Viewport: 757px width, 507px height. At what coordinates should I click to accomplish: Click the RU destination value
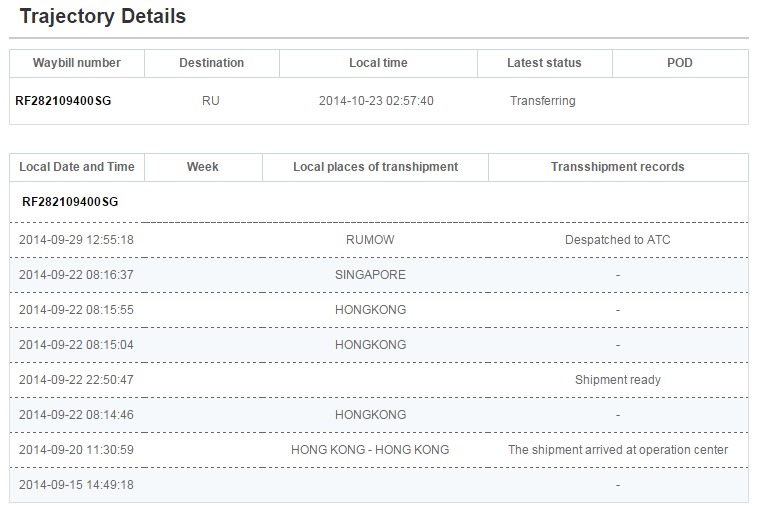pyautogui.click(x=211, y=101)
